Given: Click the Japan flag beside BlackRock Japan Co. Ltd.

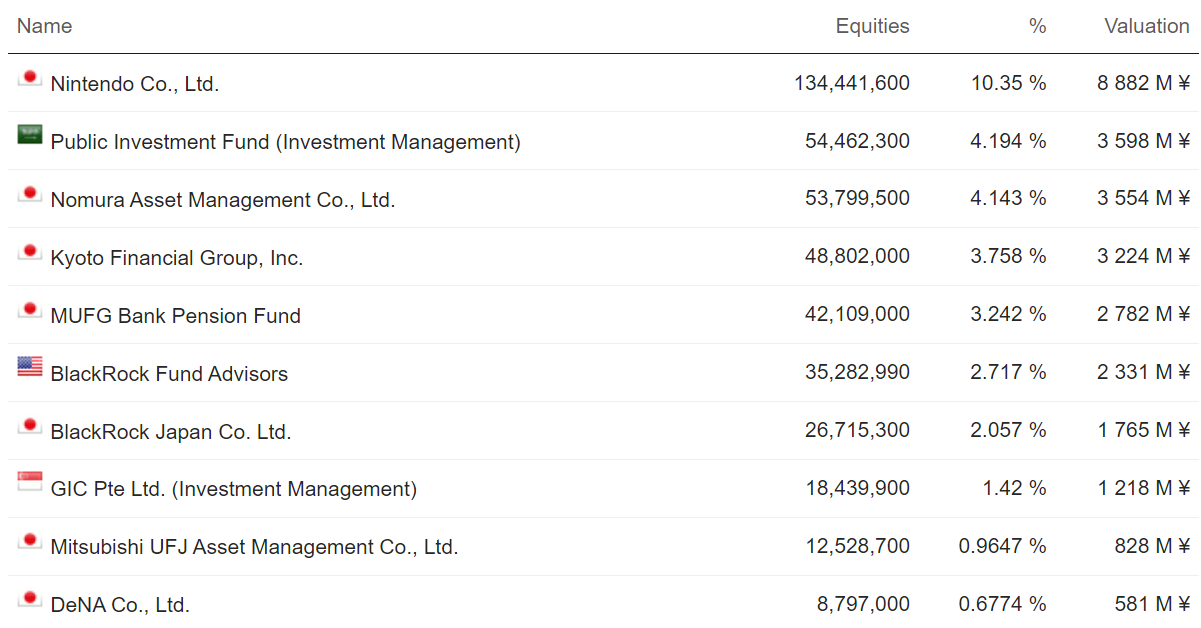Looking at the screenshot, I should coord(30,425).
